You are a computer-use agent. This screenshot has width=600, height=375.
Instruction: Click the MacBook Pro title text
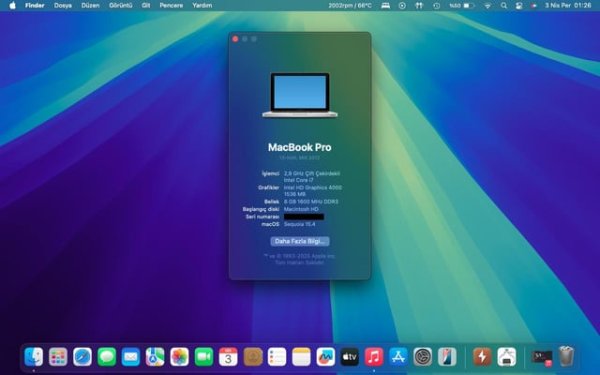point(300,147)
